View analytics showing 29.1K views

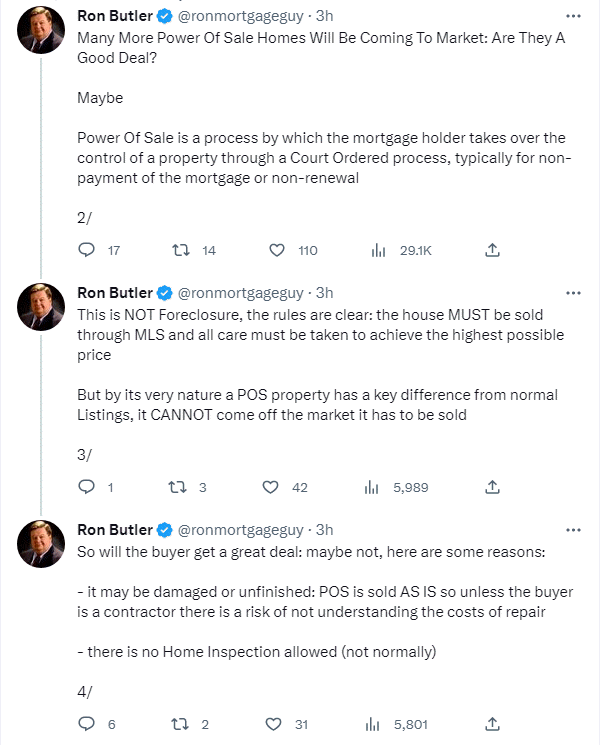tap(378, 251)
